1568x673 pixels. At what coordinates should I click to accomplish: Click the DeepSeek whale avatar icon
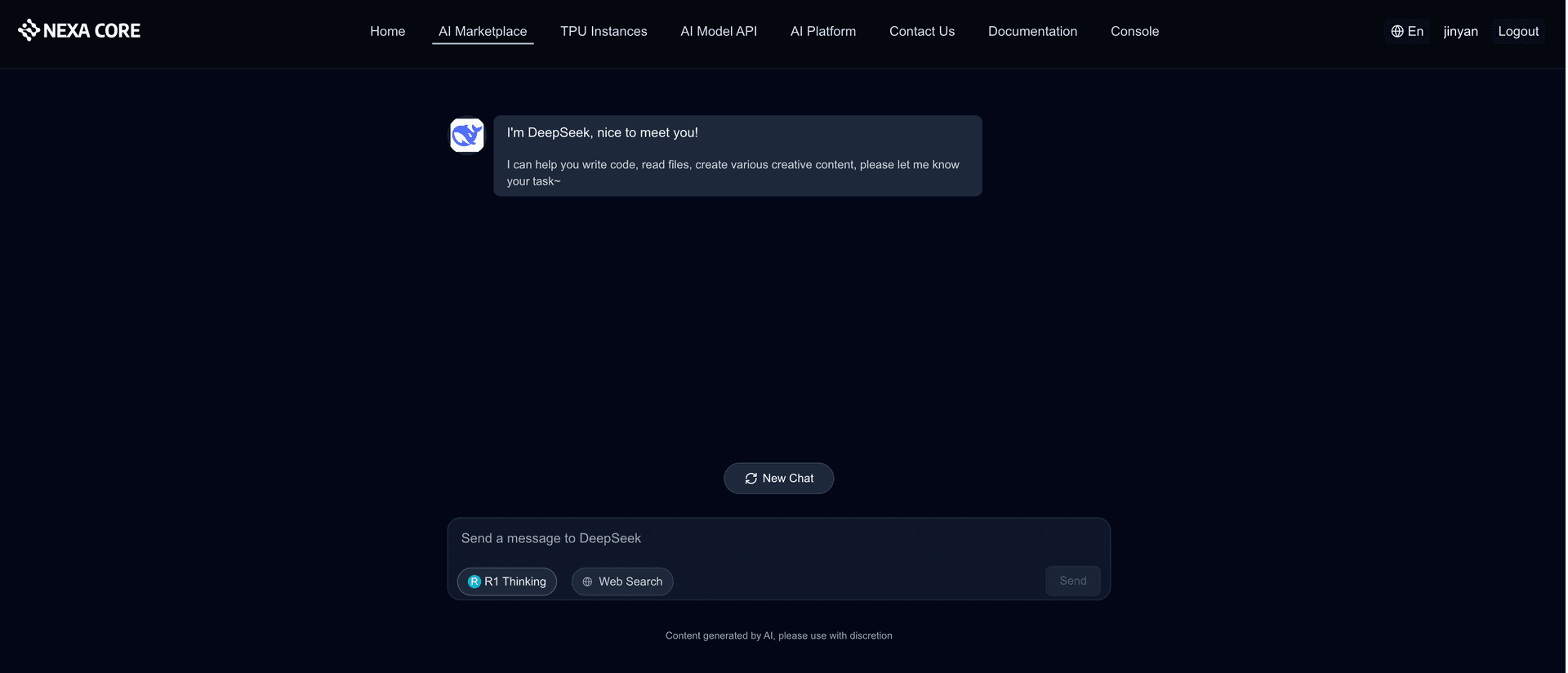[467, 136]
